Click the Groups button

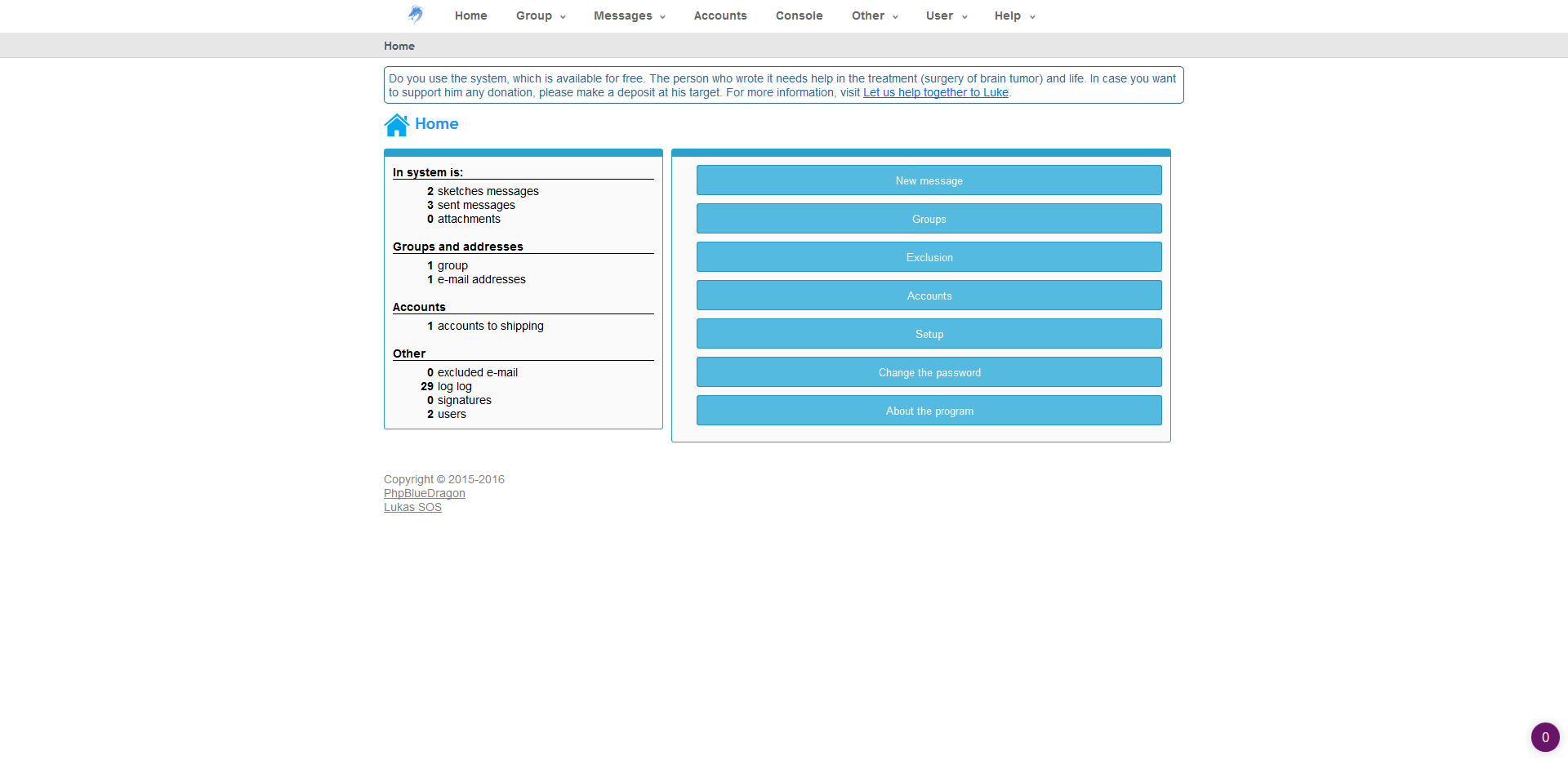(929, 219)
